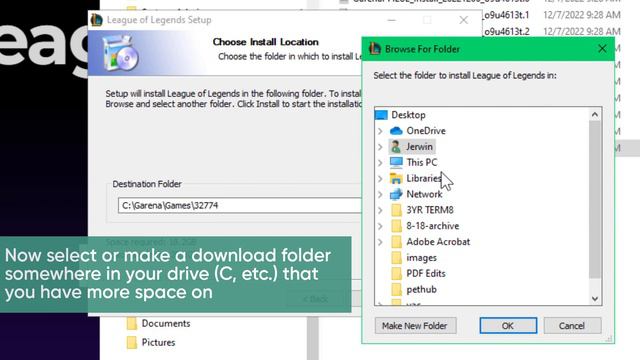Open Documents folder in Explorer window
The height and width of the screenshot is (360, 640).
pyautogui.click(x=166, y=323)
